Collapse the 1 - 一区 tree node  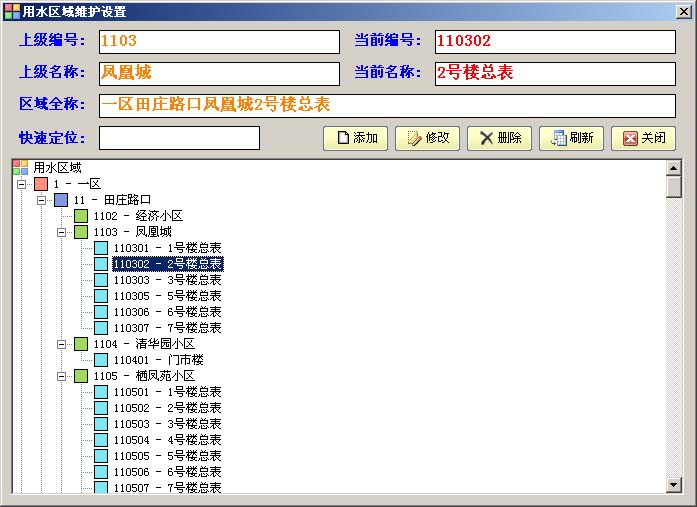[21, 184]
